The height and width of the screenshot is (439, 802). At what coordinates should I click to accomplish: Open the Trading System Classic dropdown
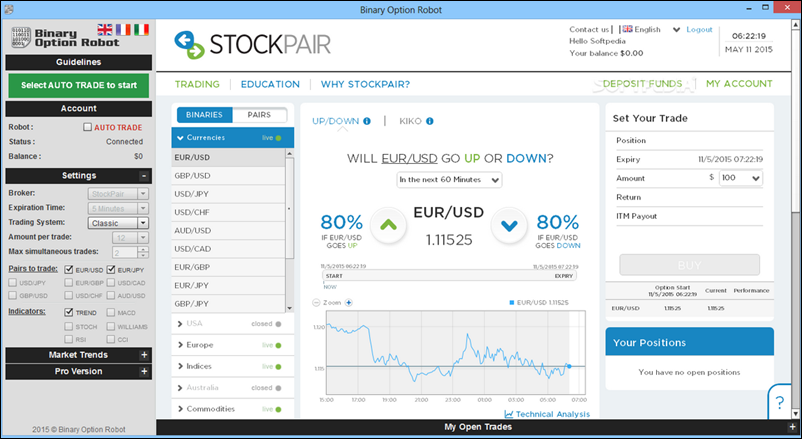(118, 223)
